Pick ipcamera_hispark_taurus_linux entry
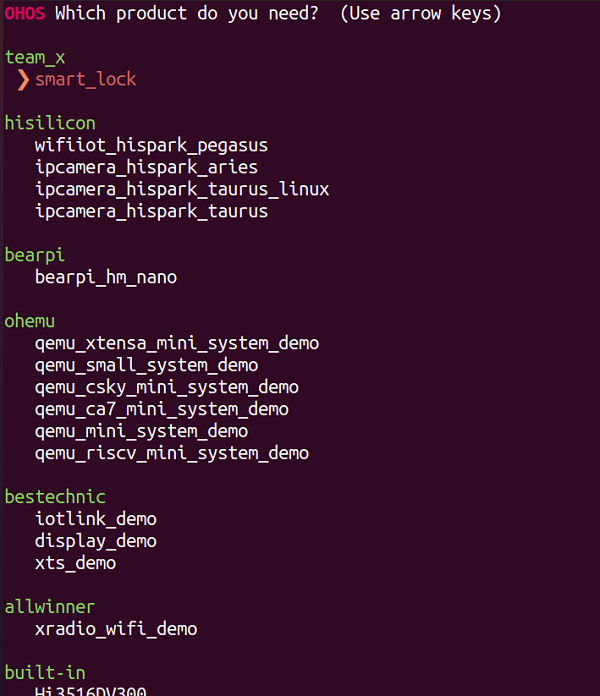Image resolution: width=600 pixels, height=696 pixels. tap(182, 190)
